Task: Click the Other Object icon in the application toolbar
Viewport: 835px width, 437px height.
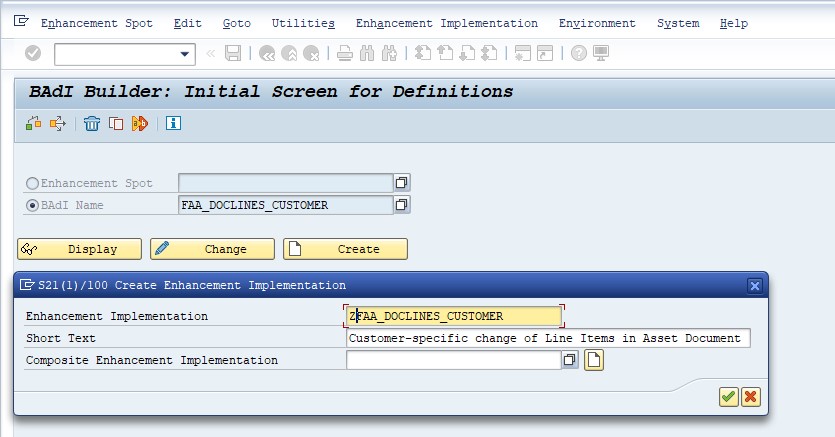Action: [34, 123]
